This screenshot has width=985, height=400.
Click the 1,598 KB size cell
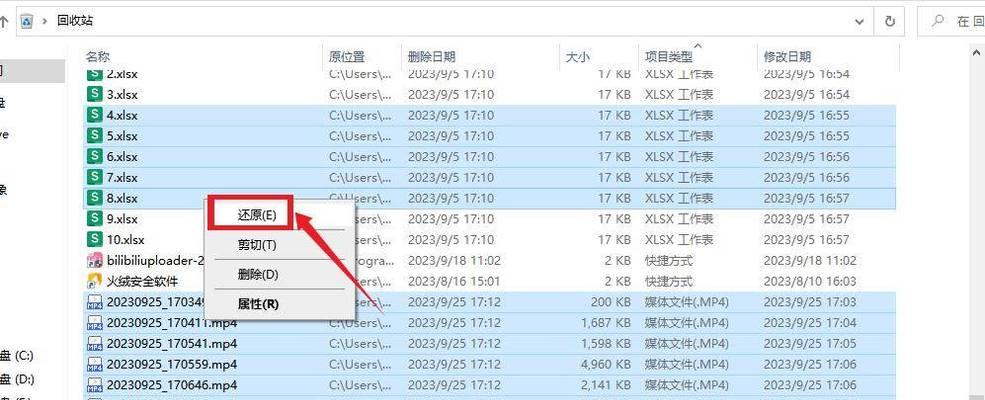604,344
